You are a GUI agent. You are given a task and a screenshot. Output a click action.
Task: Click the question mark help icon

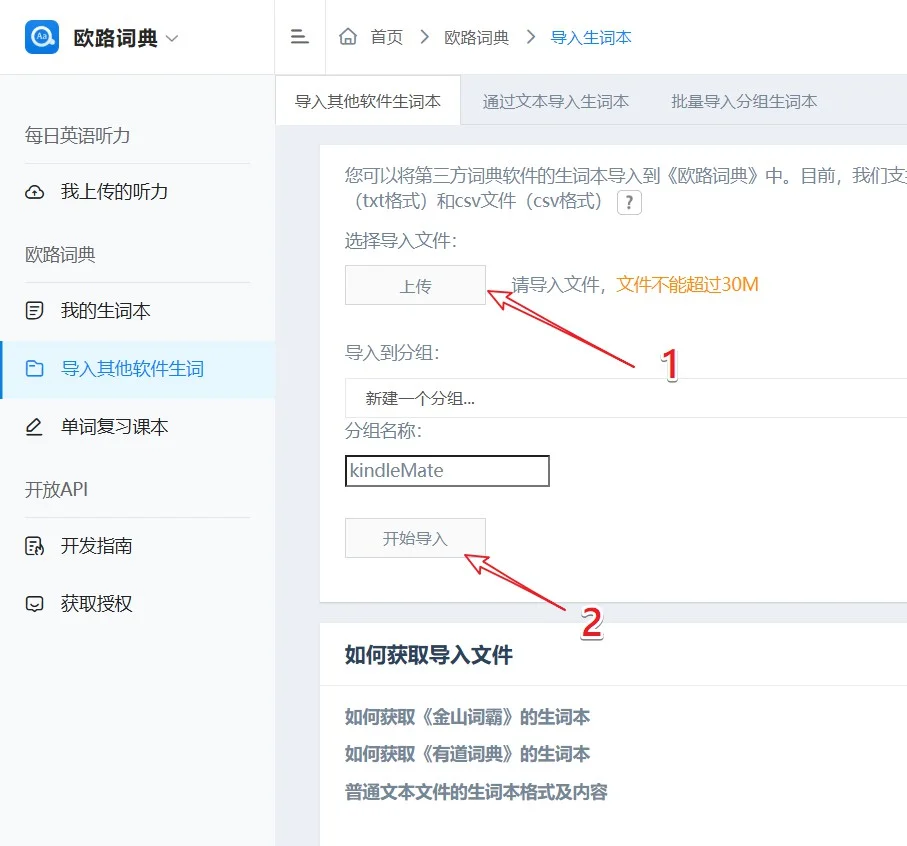[629, 202]
